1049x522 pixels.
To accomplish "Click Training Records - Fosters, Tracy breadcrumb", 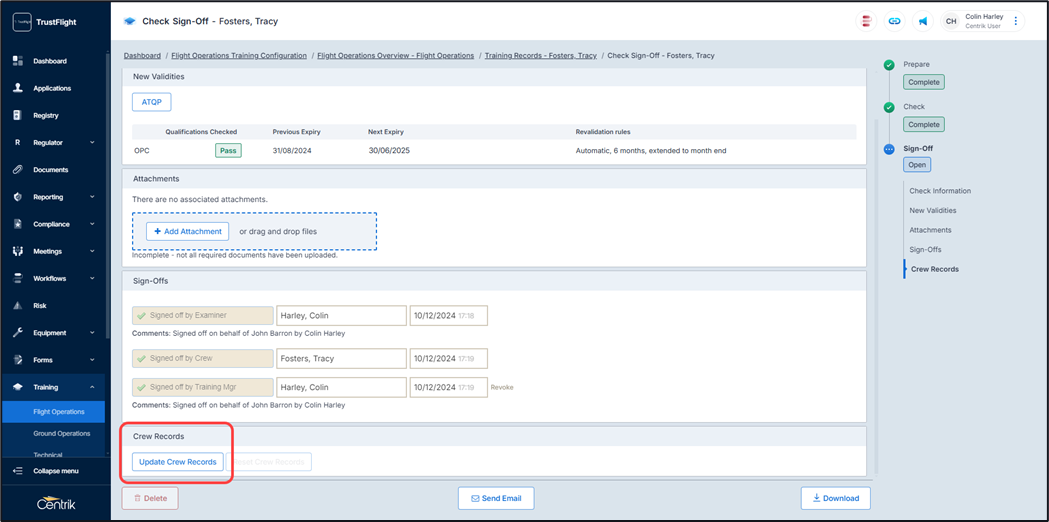I will point(540,56).
